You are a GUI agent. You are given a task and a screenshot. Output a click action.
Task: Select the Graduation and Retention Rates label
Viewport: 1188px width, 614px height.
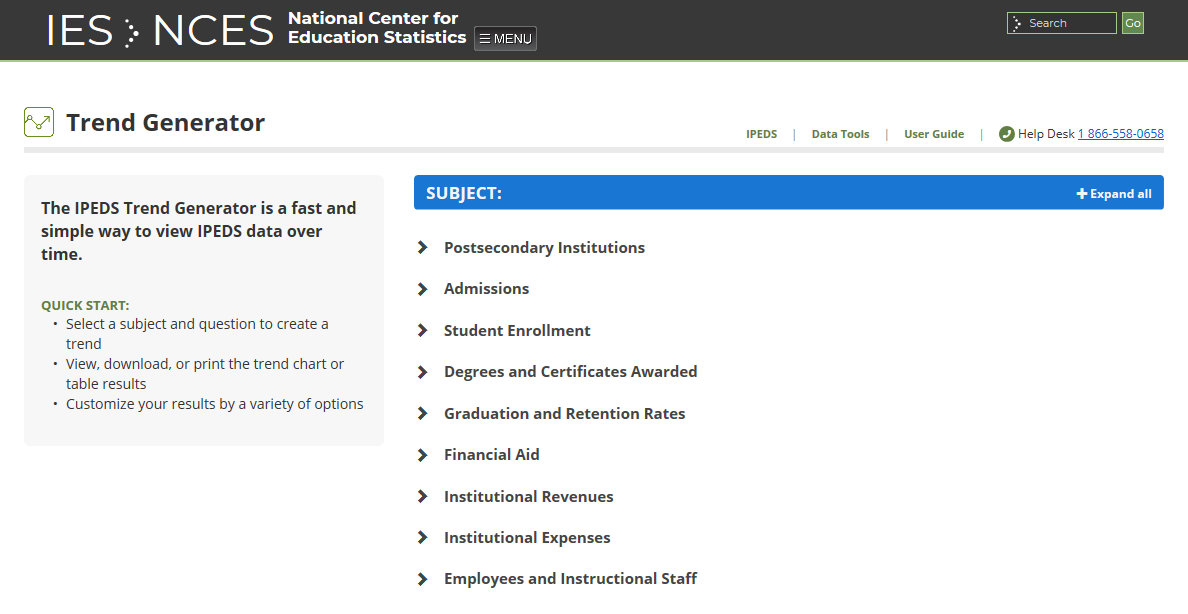coord(564,413)
